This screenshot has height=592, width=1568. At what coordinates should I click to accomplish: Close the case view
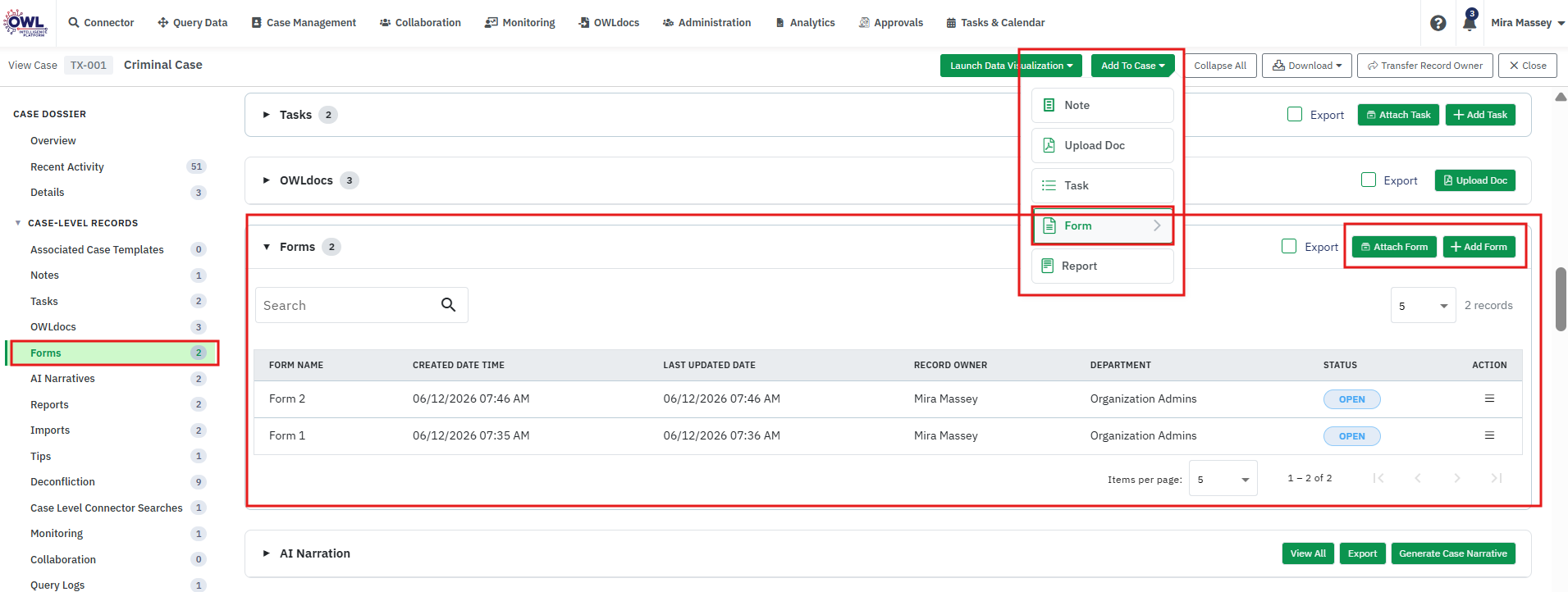click(1528, 66)
